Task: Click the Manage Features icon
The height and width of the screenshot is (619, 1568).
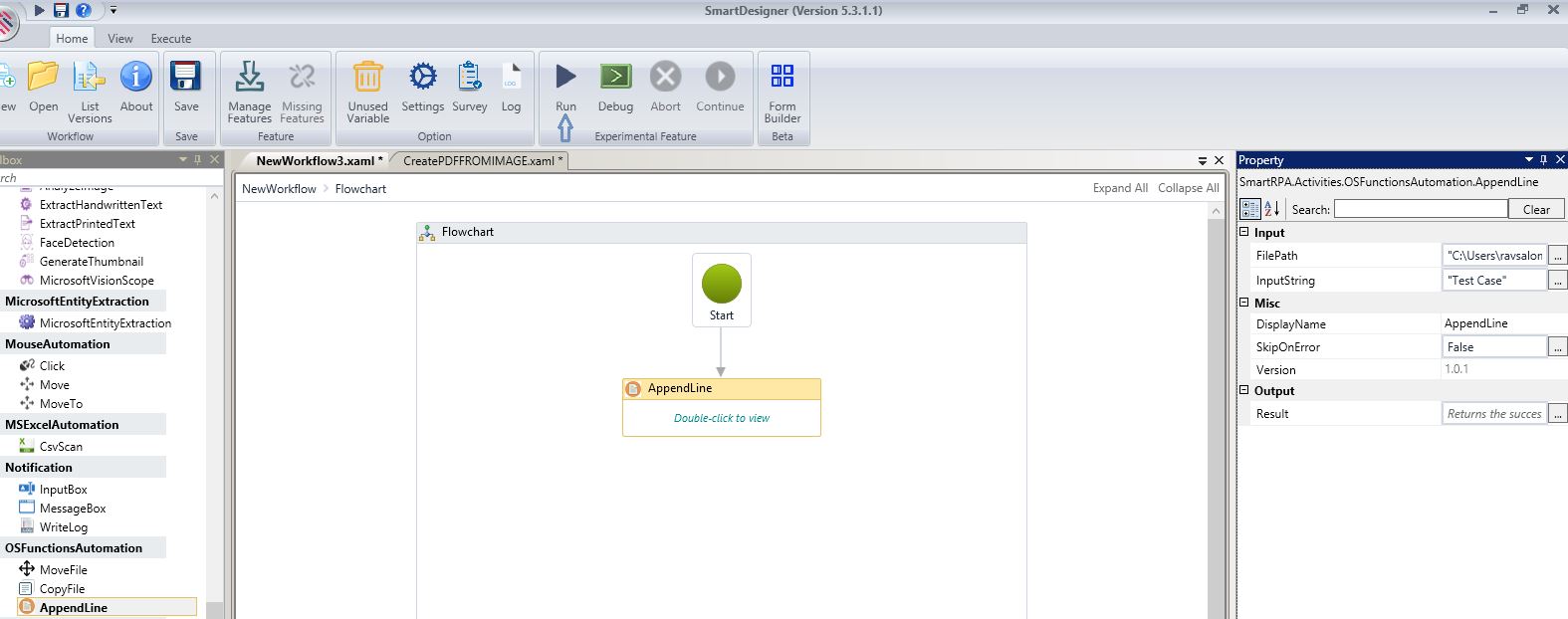Action: pos(249,78)
